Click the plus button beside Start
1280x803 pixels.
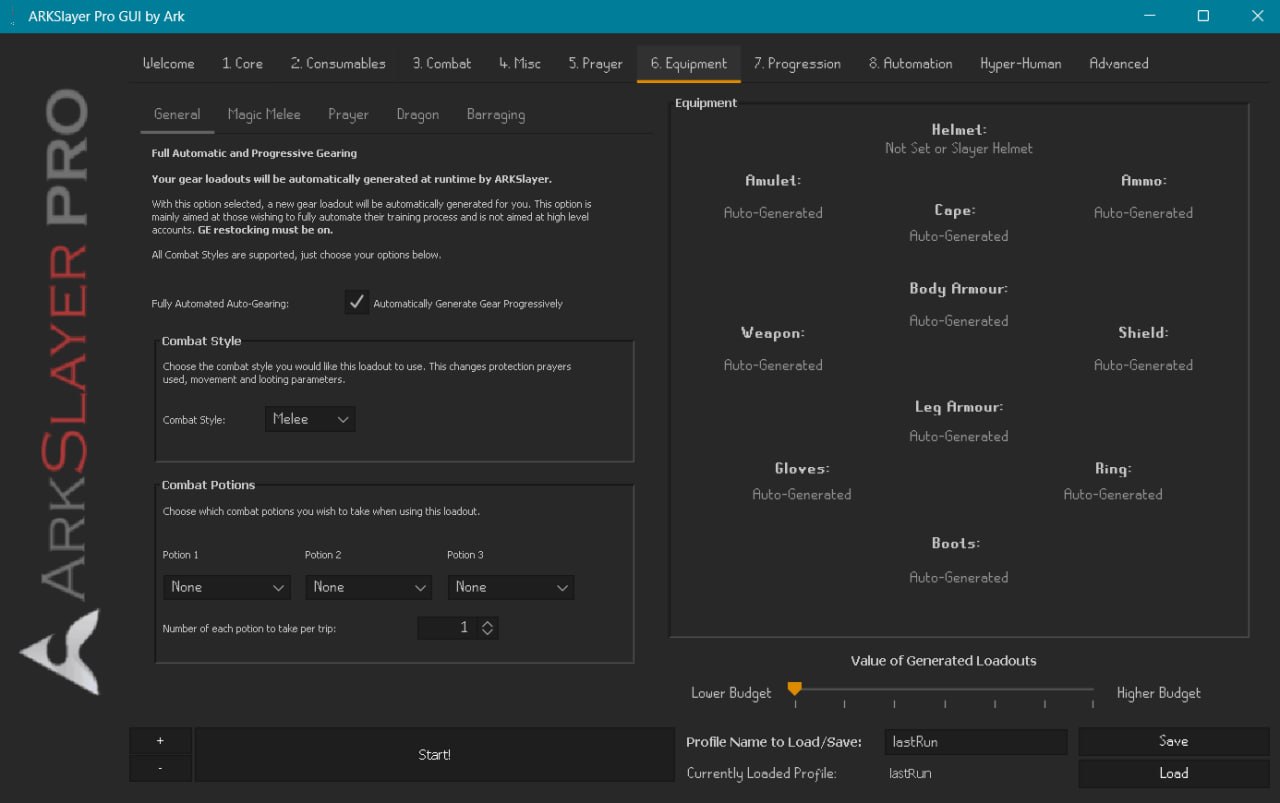coord(160,741)
